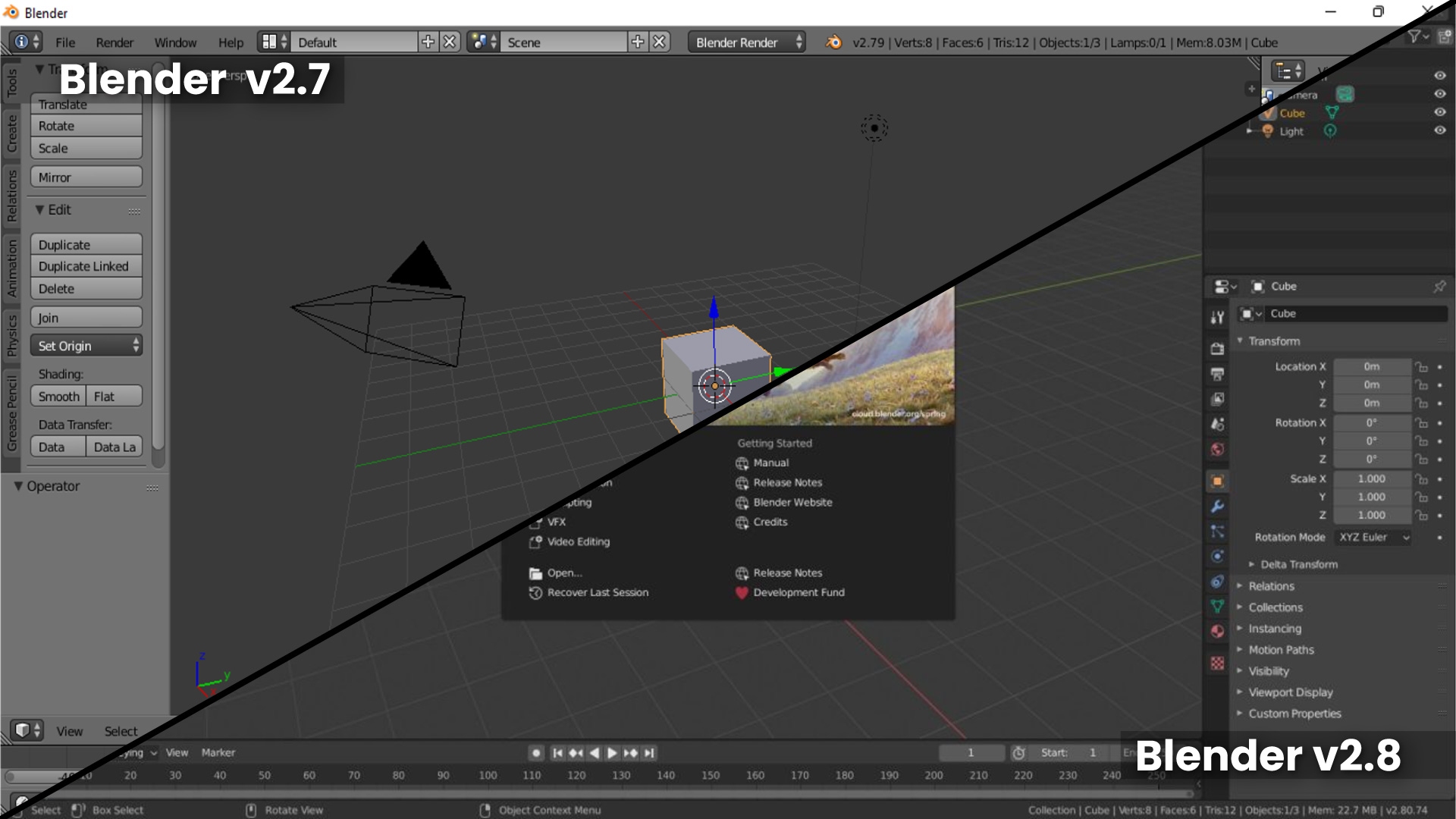The width and height of the screenshot is (1456, 819).
Task: Open the Physics properties tab
Action: [1217, 556]
